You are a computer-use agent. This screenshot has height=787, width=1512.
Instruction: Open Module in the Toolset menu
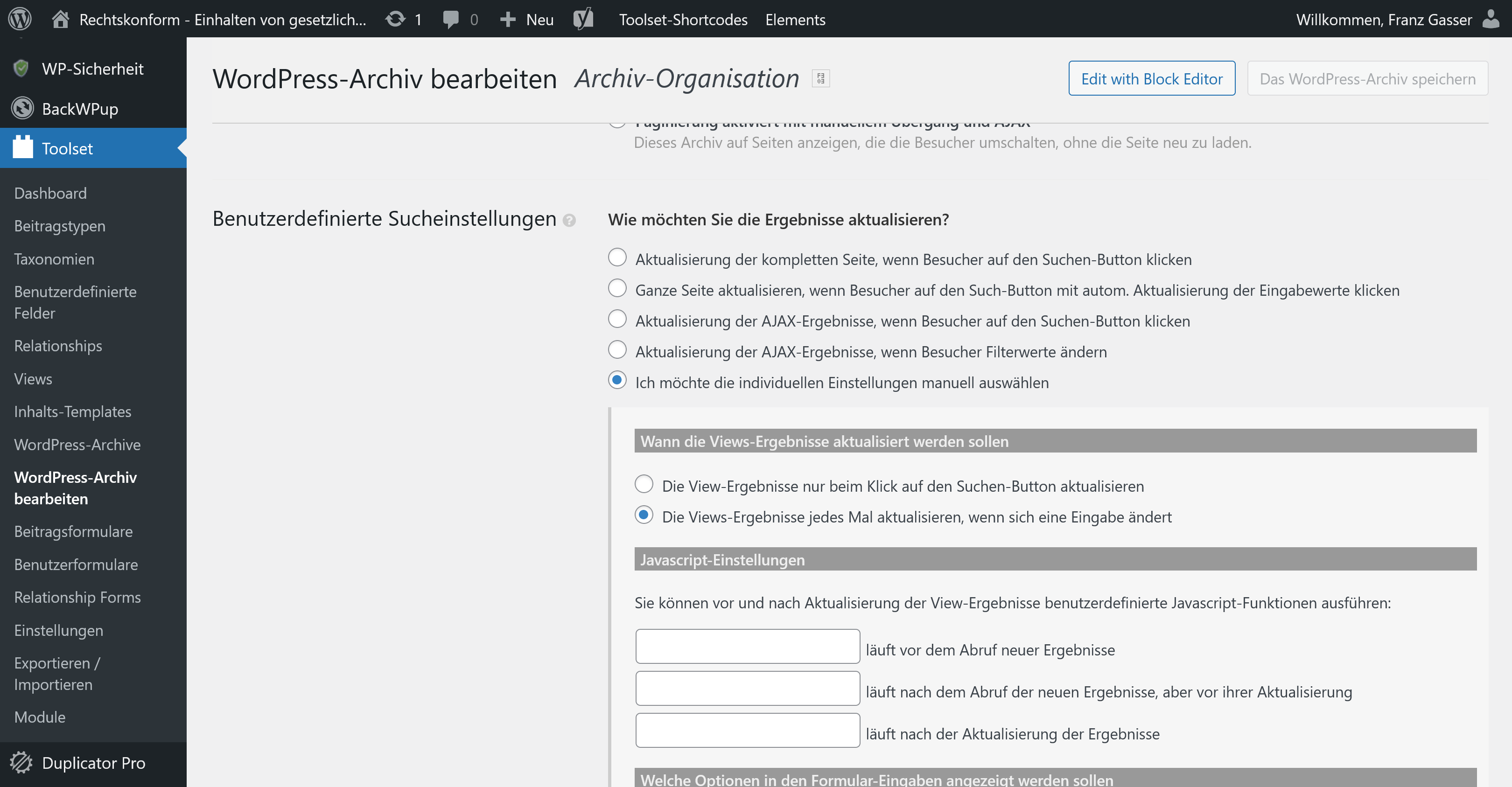(40, 717)
